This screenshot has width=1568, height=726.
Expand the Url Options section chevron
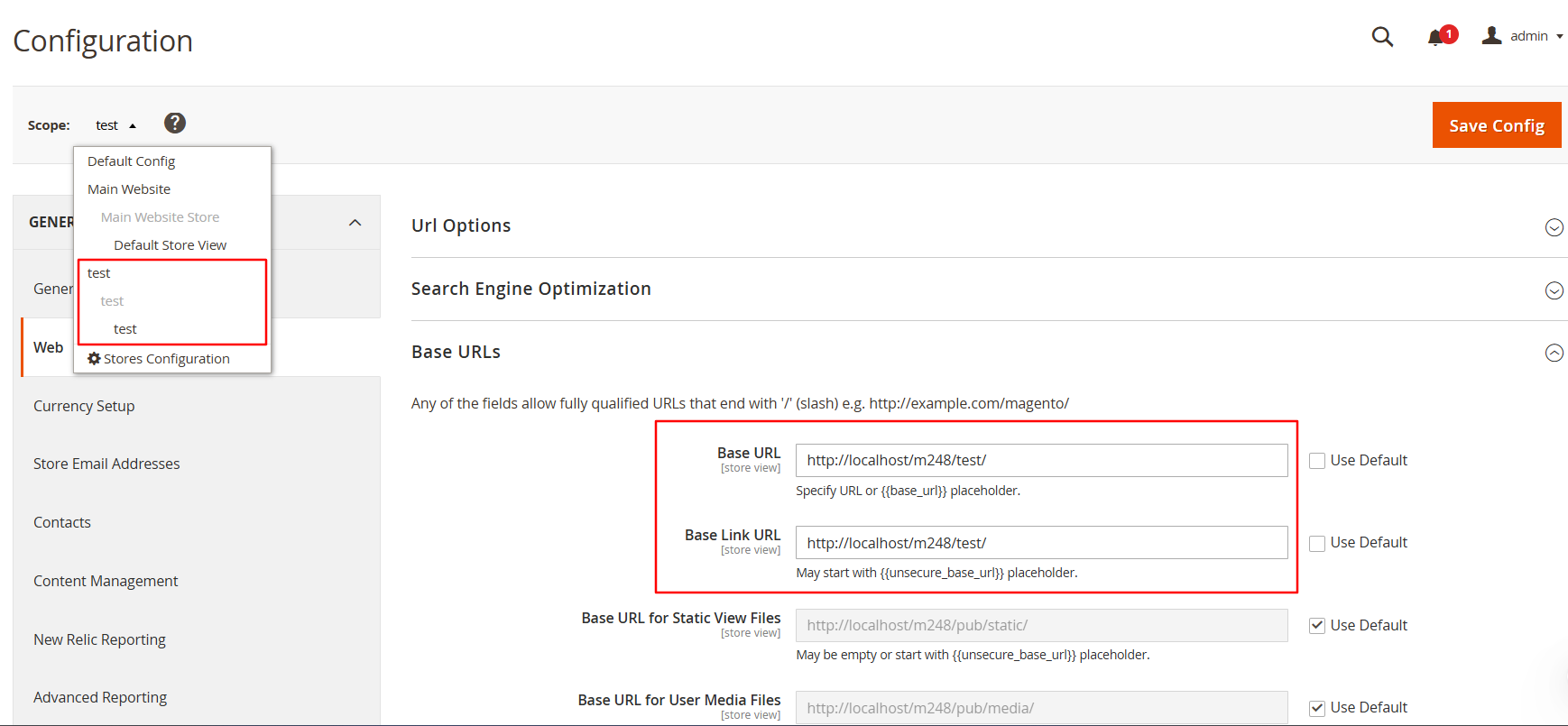[x=1554, y=227]
